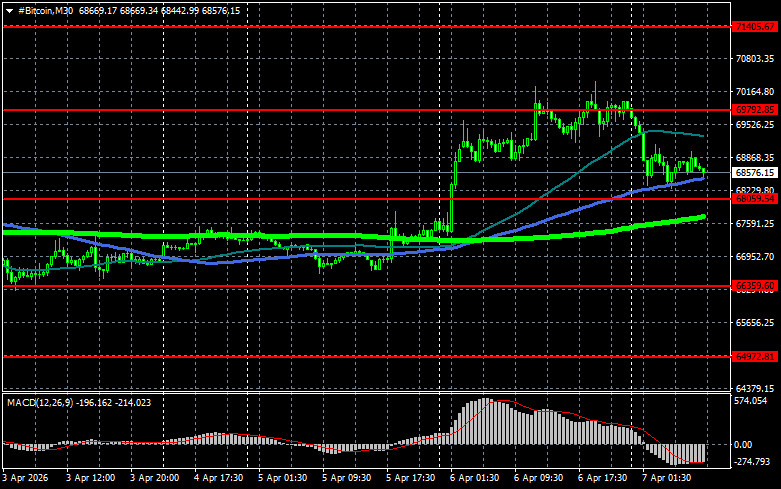Click the 4 Apr 17:30 time label
The width and height of the screenshot is (781, 489).
219,478
